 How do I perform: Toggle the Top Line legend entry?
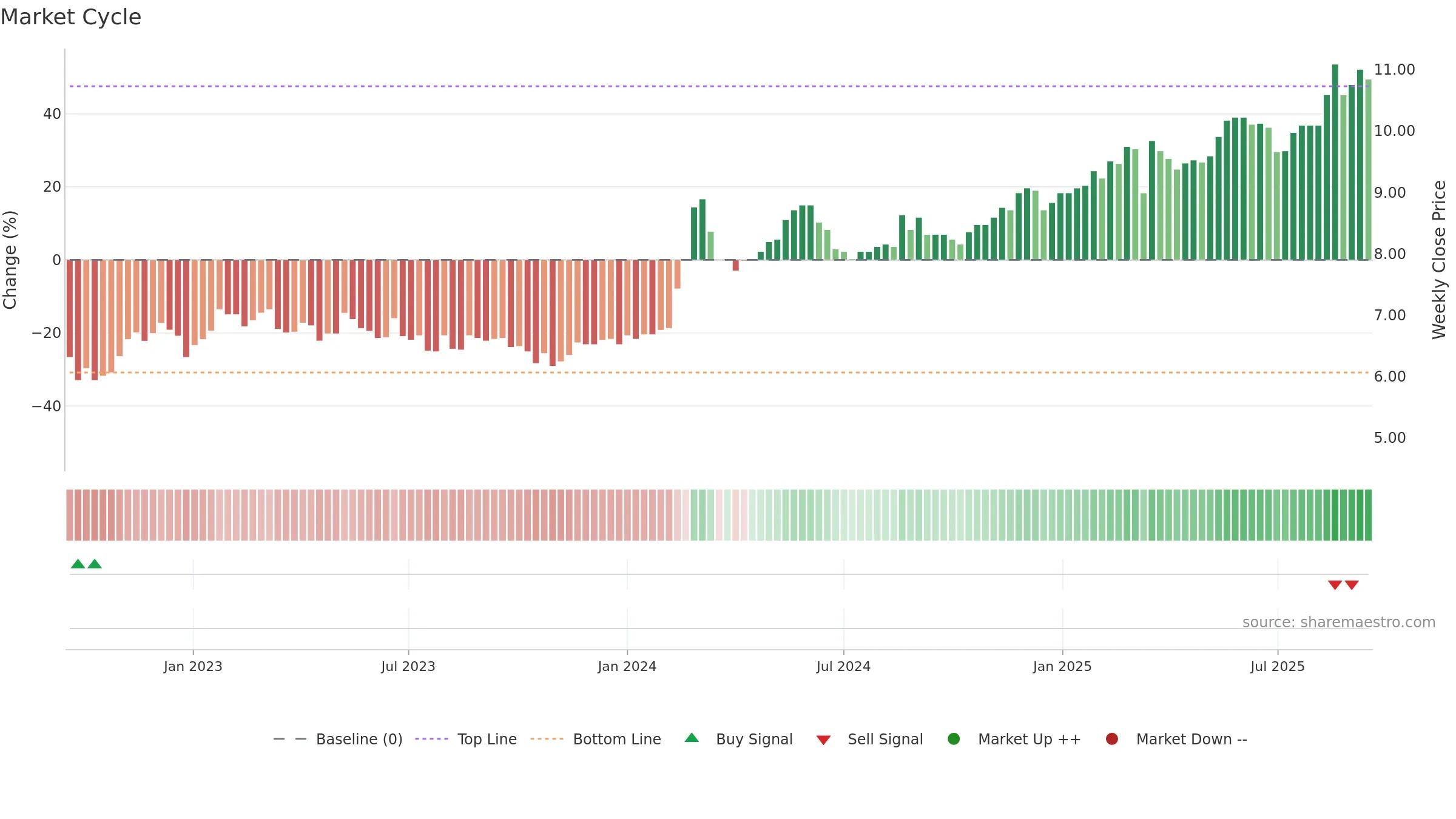click(466, 739)
